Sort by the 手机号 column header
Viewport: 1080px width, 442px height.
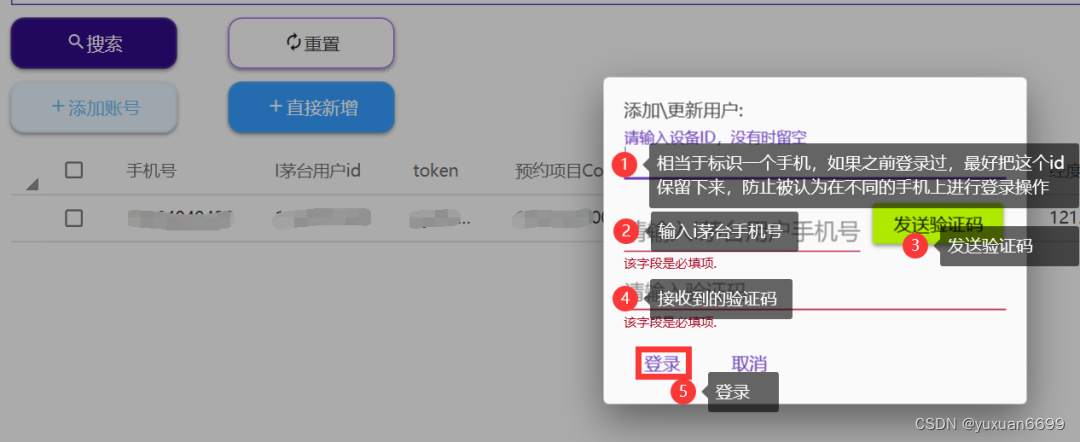(x=151, y=171)
